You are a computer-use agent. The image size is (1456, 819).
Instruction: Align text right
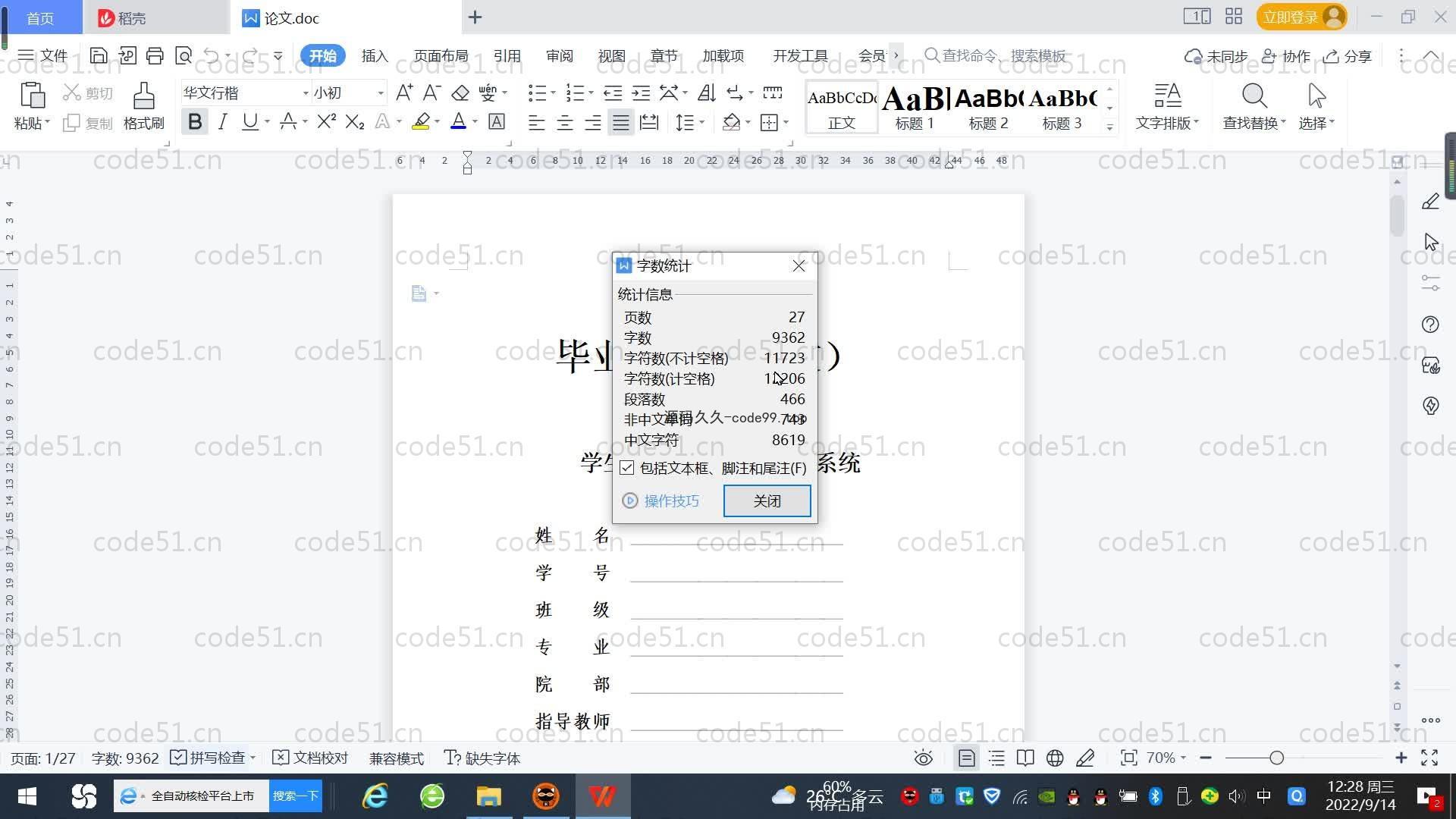593,122
